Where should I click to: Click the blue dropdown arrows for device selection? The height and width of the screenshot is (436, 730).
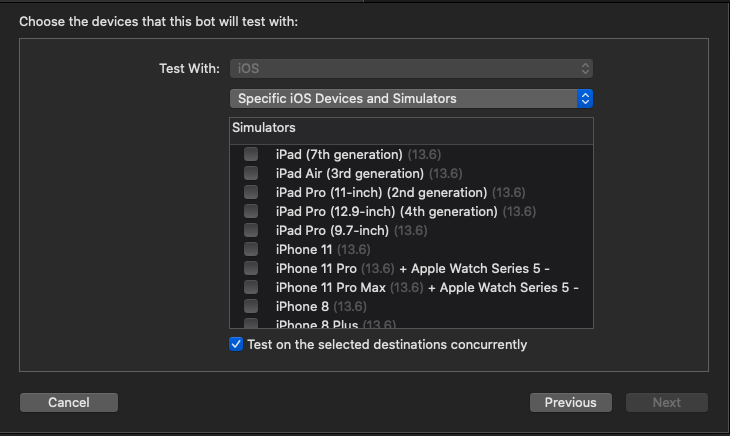585,99
